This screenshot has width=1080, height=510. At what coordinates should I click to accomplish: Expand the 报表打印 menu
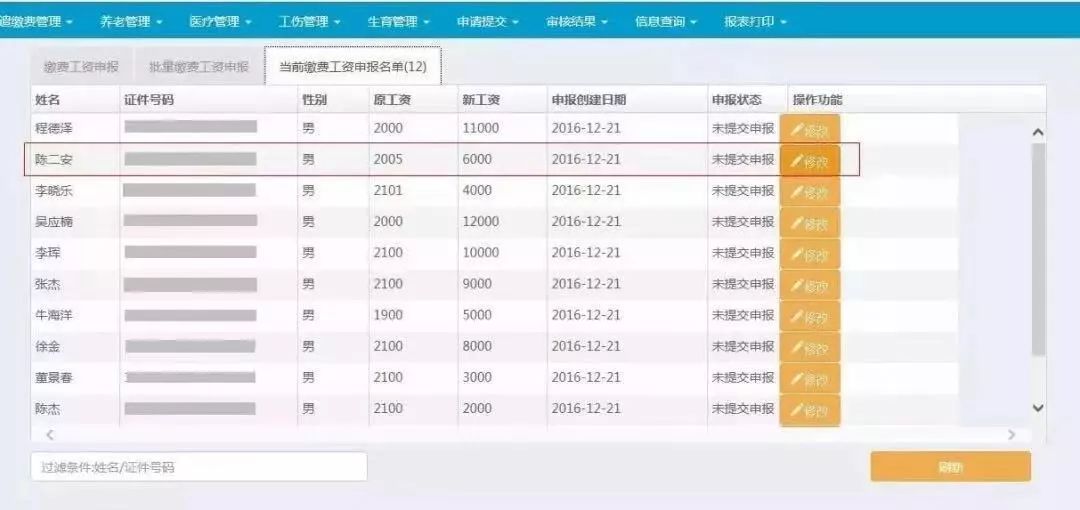coord(755,22)
